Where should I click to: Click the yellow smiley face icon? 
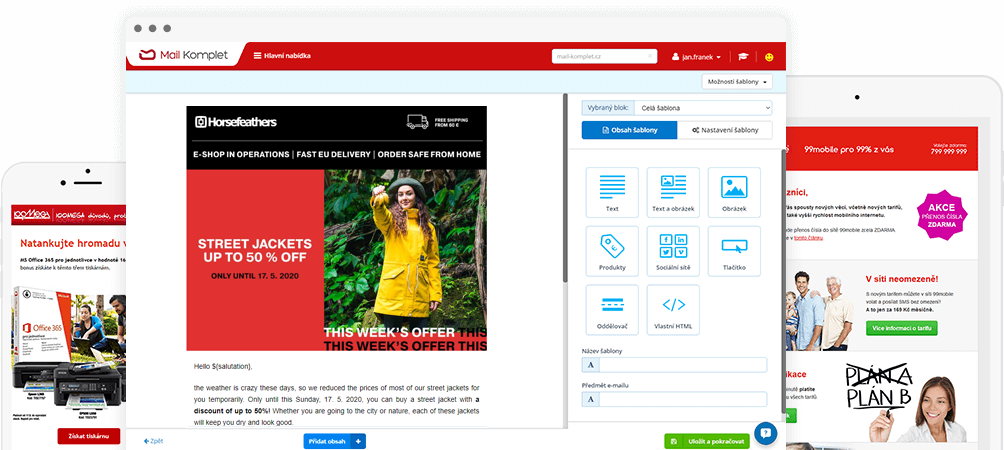click(769, 56)
